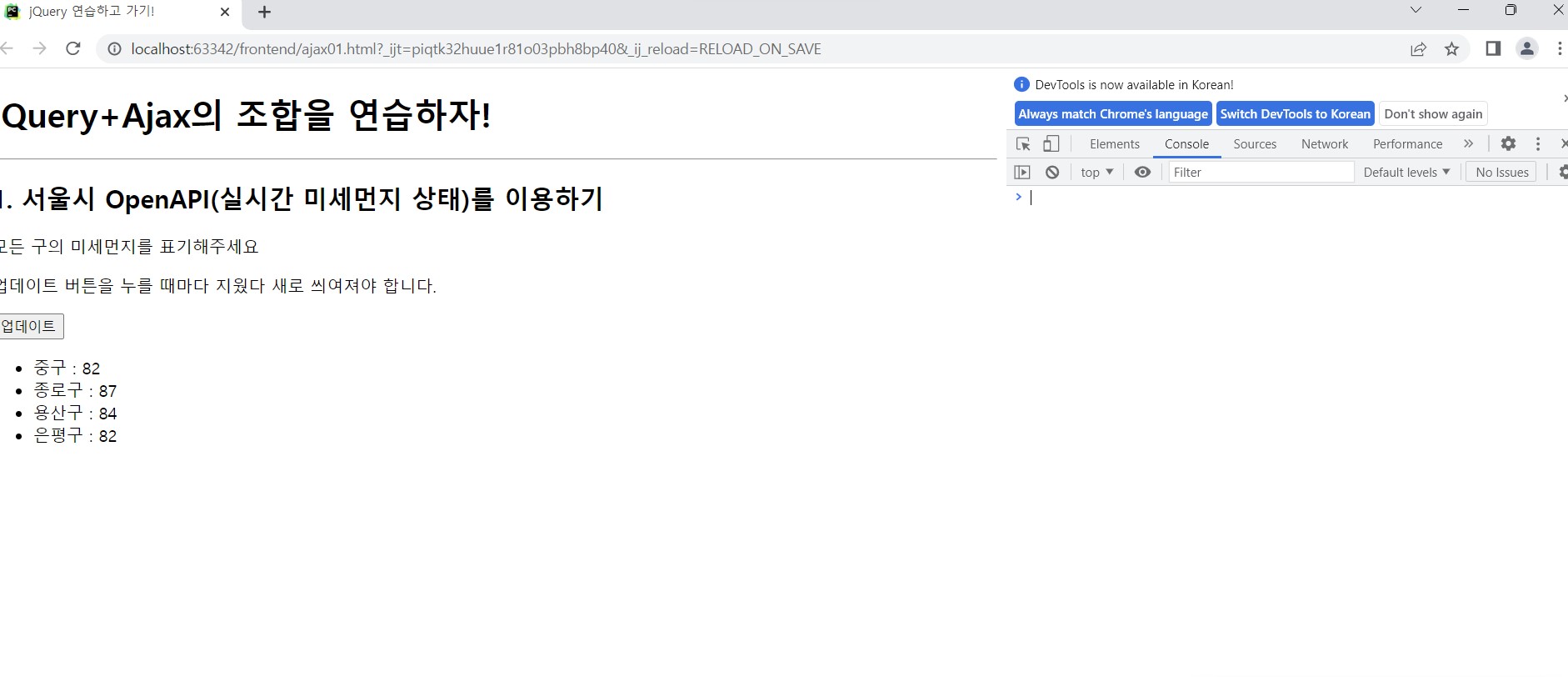The width and height of the screenshot is (1568, 677).
Task: Clear the console
Action: point(1052,173)
